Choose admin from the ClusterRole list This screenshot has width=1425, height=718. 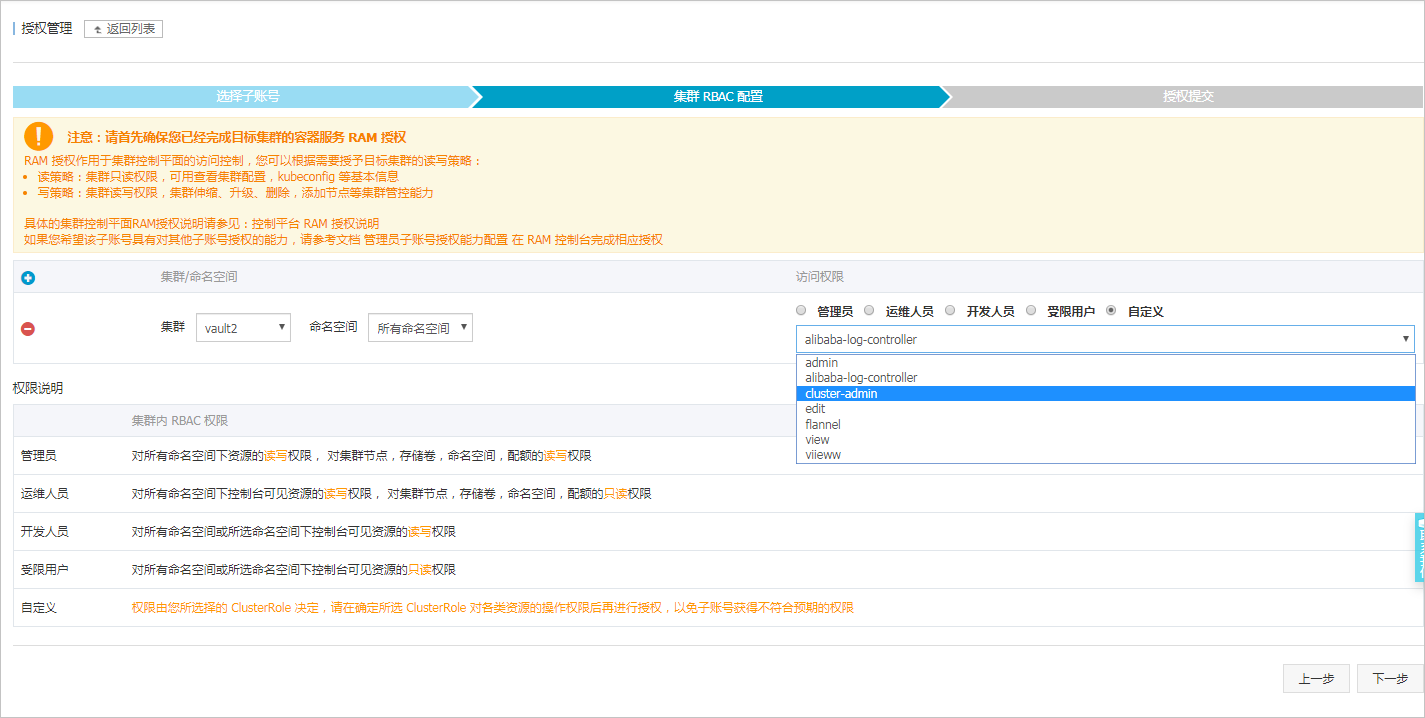pyautogui.click(x=1105, y=363)
